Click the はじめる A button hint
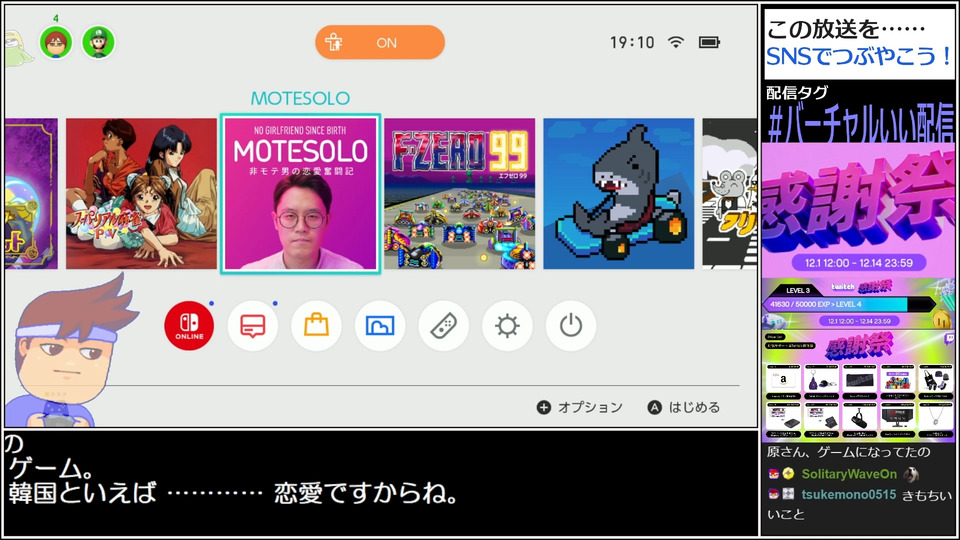 (684, 407)
